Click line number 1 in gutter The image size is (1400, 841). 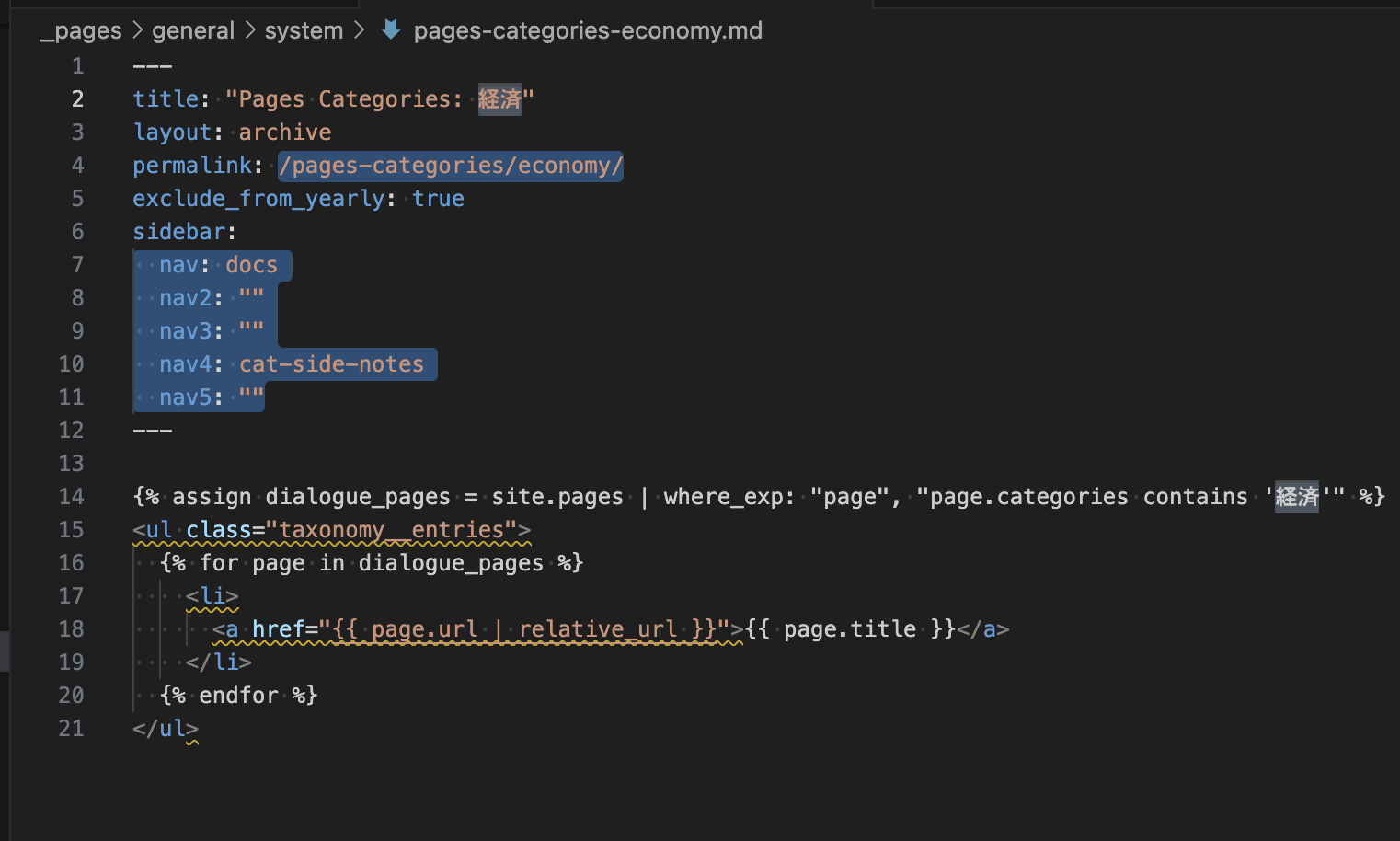tap(77, 66)
